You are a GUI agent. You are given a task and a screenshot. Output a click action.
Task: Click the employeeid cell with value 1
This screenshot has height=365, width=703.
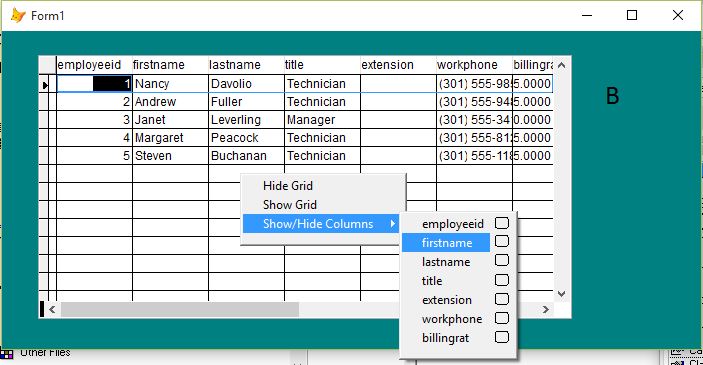click(94, 84)
